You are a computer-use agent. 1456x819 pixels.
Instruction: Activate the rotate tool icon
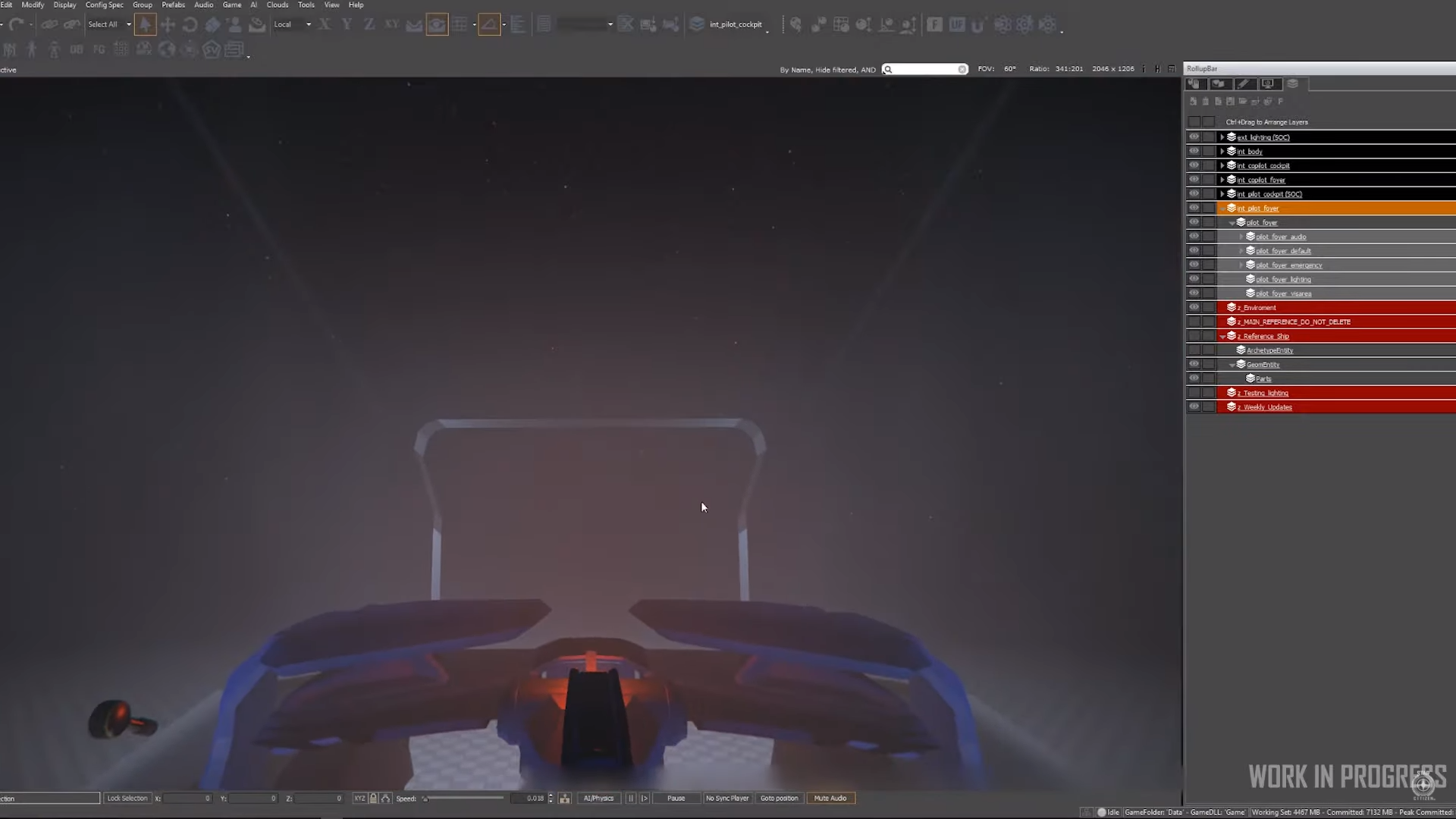(x=190, y=25)
